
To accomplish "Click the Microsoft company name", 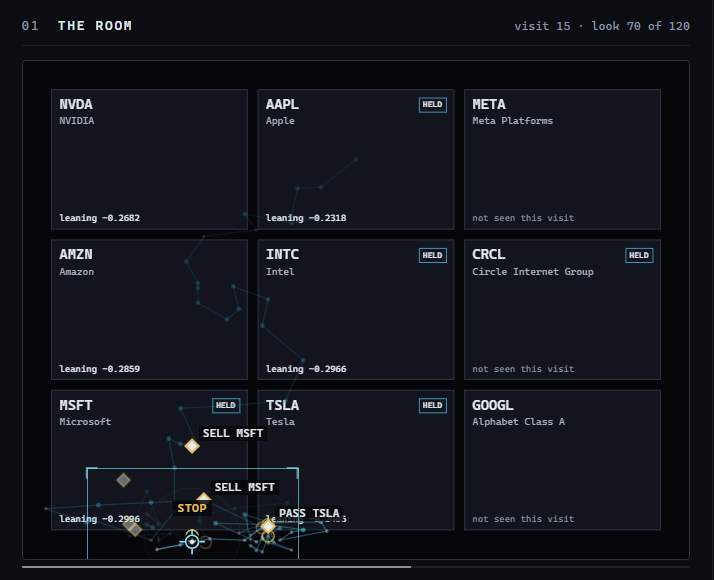I will click(x=85, y=422).
